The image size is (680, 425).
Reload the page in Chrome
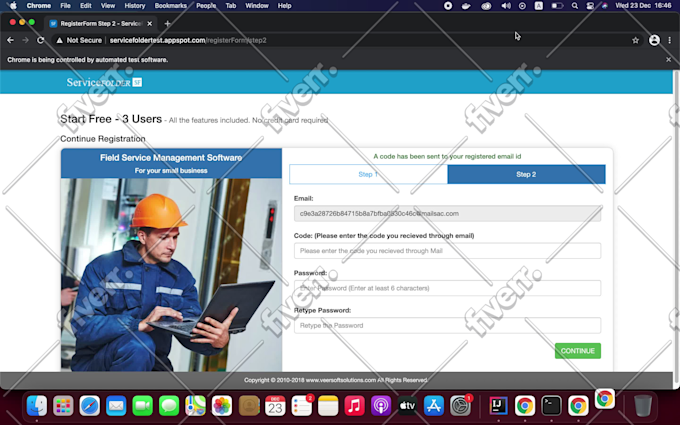click(40, 40)
